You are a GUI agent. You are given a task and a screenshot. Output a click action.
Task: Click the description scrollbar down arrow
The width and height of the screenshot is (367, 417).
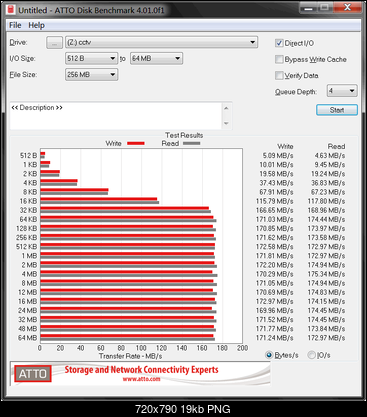pos(226,123)
